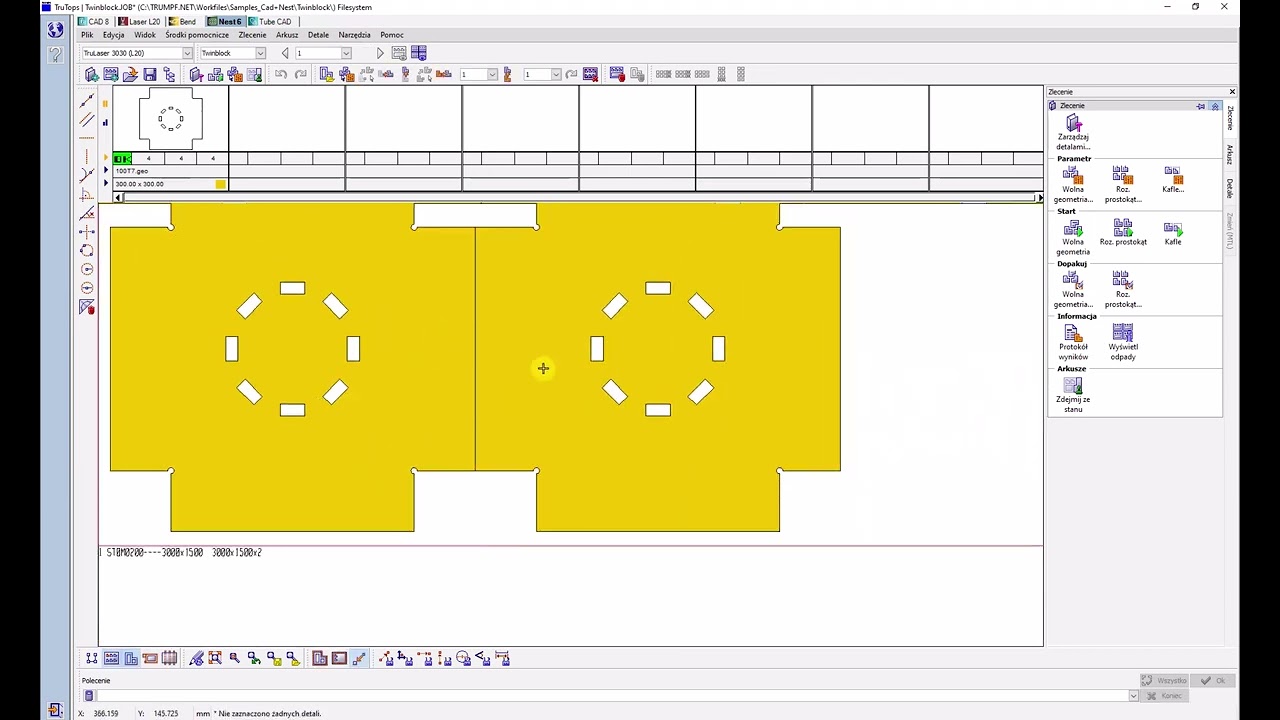
Task: Open the Zlecenie menu
Action: click(x=252, y=35)
